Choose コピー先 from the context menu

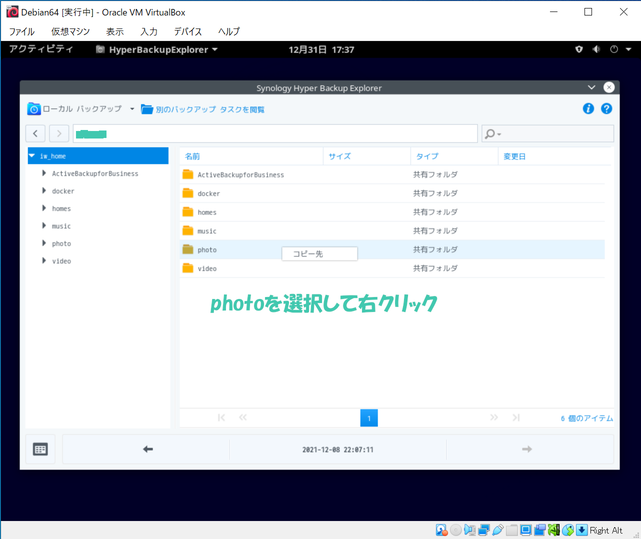[x=320, y=254]
